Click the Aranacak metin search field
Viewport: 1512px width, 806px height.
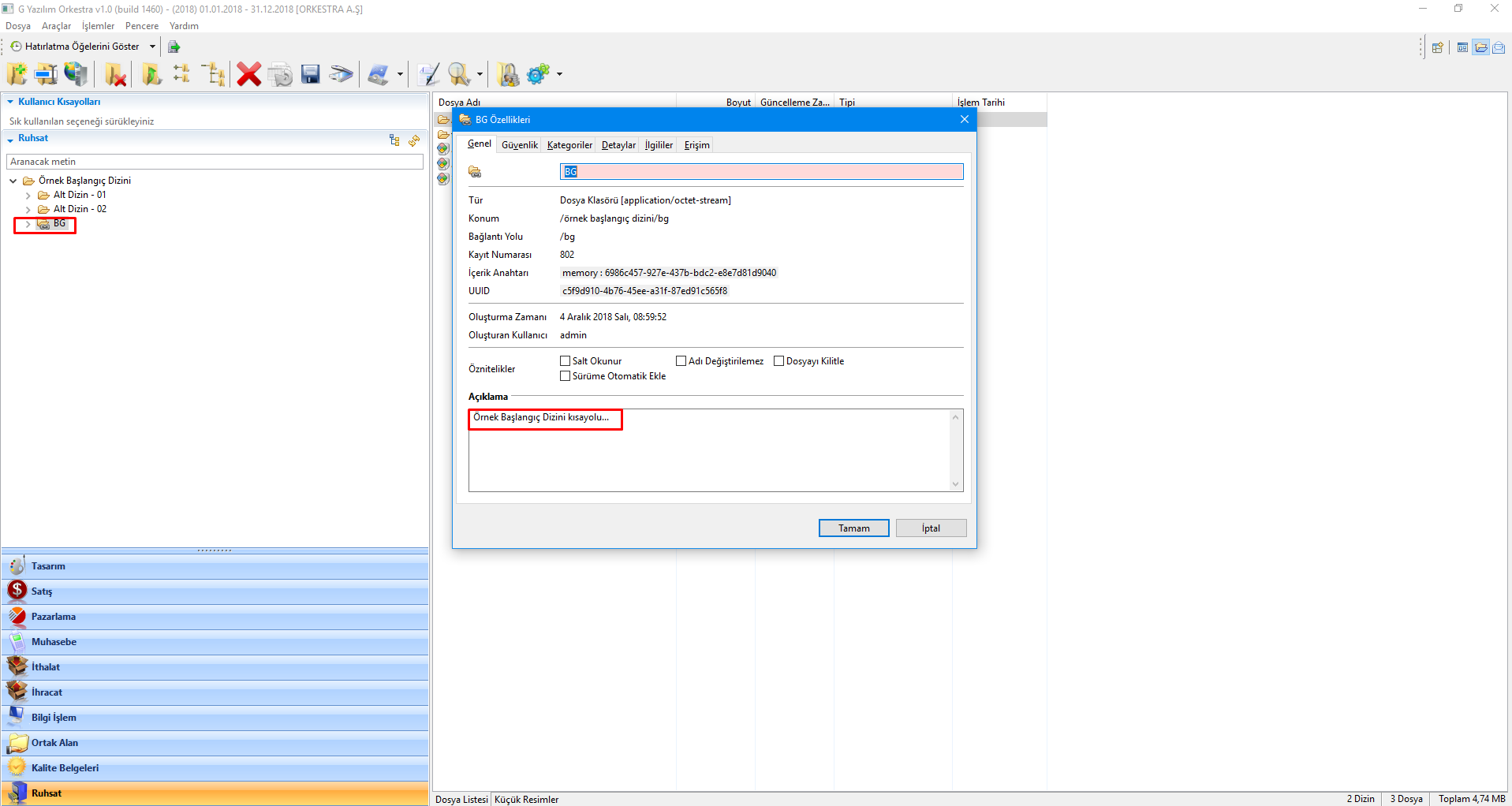(x=215, y=162)
